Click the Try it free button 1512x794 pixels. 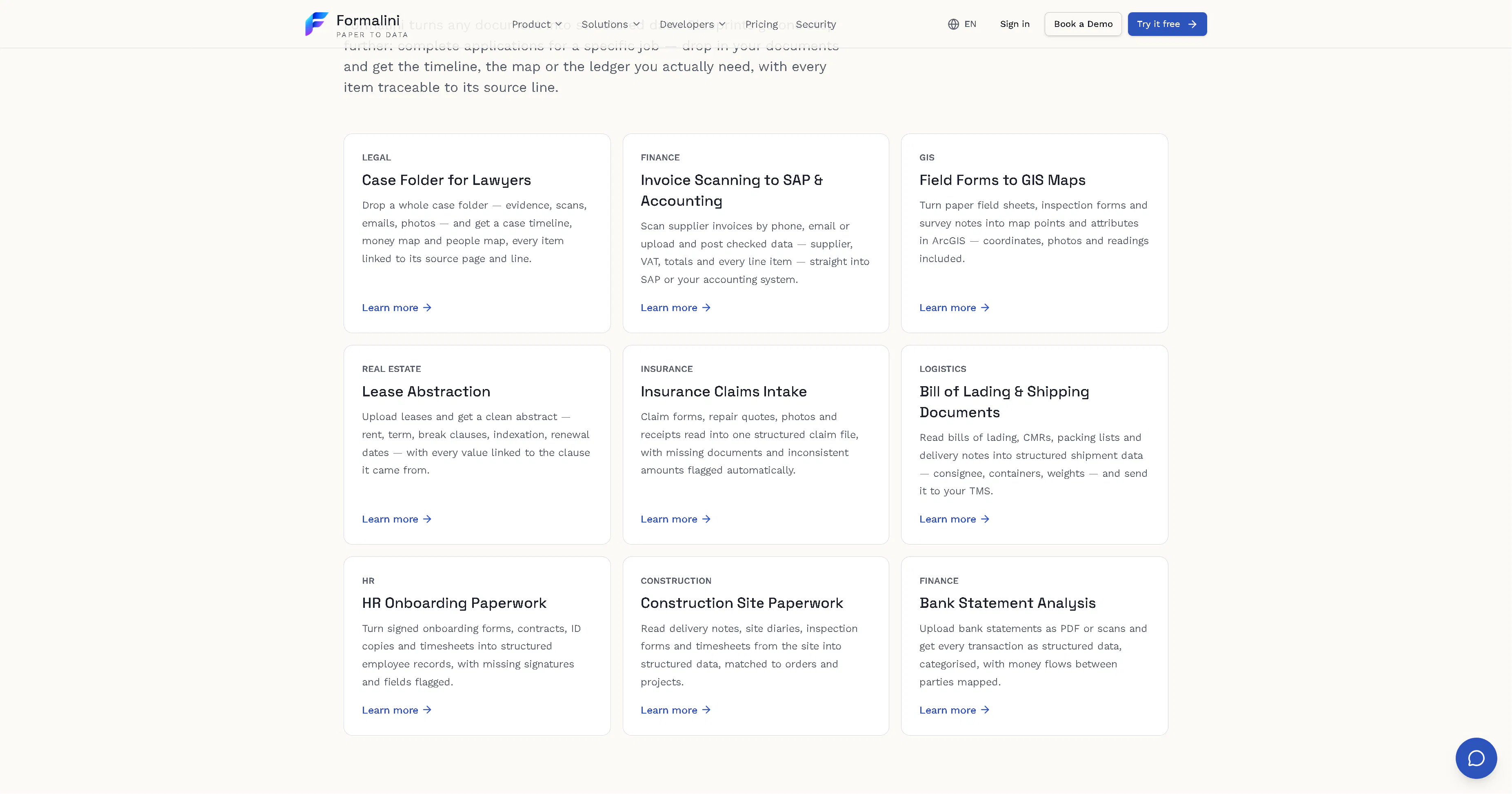click(x=1167, y=24)
